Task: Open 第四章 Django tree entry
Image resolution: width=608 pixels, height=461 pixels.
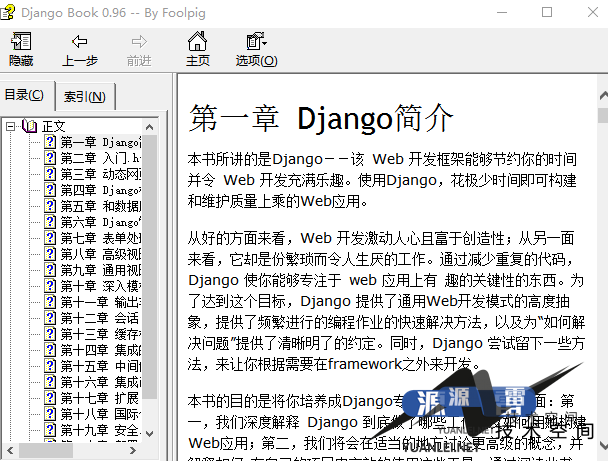Action: point(101,190)
